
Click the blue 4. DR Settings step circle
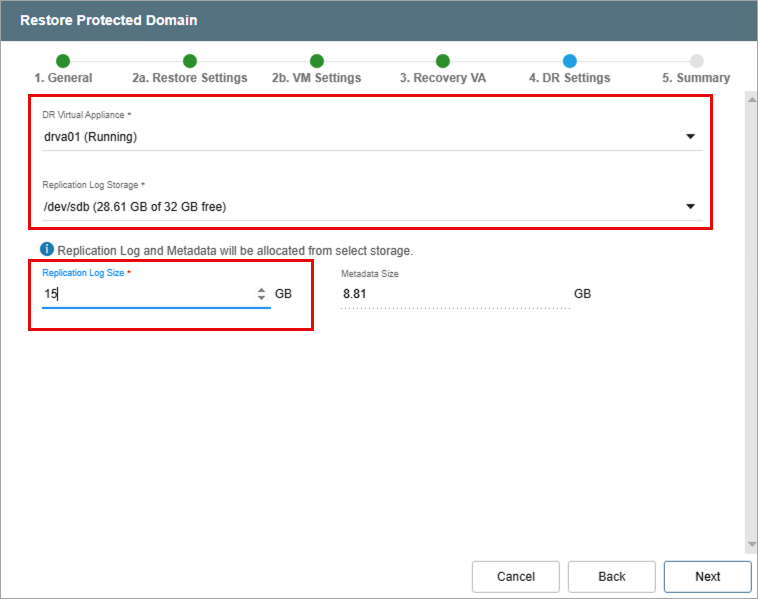(x=569, y=61)
